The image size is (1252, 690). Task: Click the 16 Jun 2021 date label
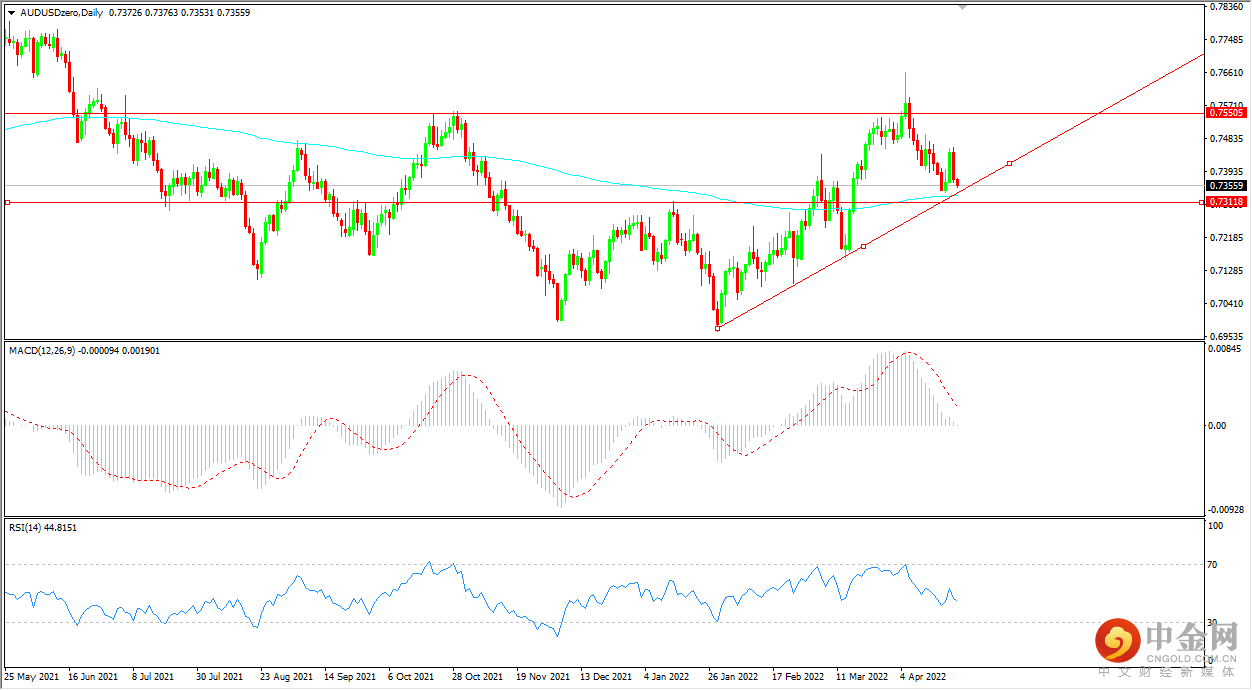[x=95, y=676]
